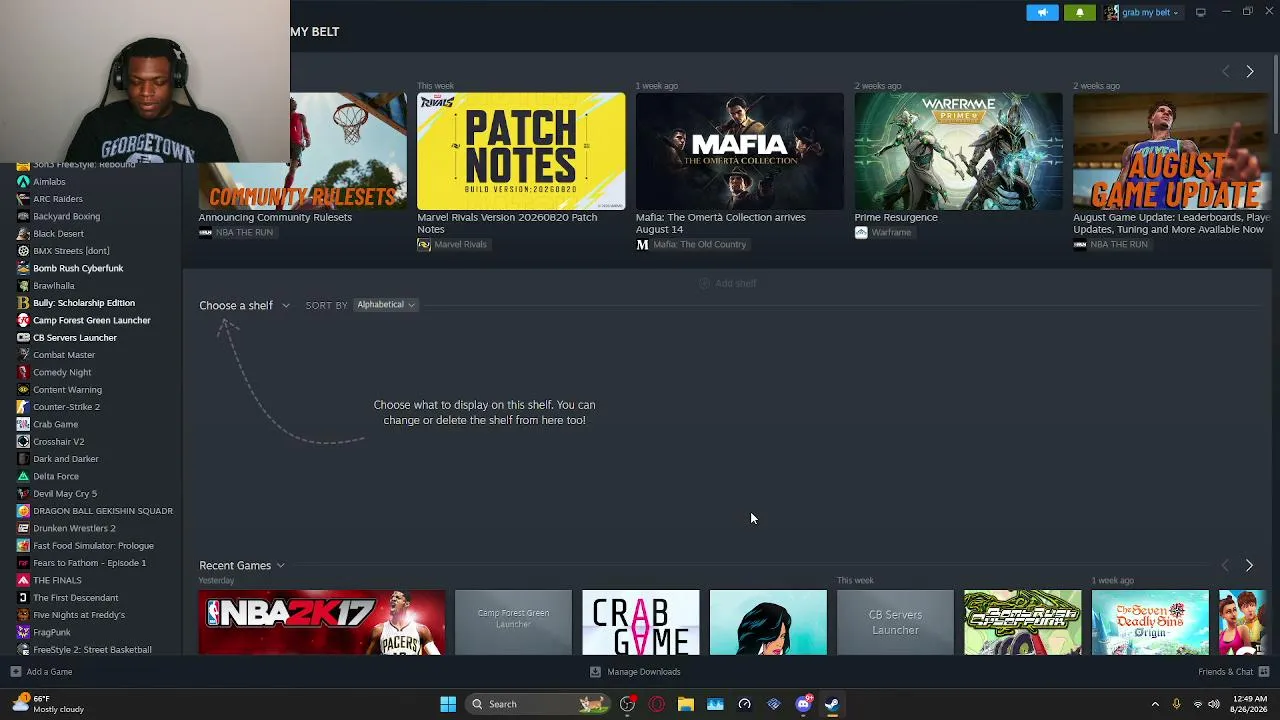The width and height of the screenshot is (1280, 720).
Task: Expand the 'Choose a shelf' dropdown
Action: point(244,305)
